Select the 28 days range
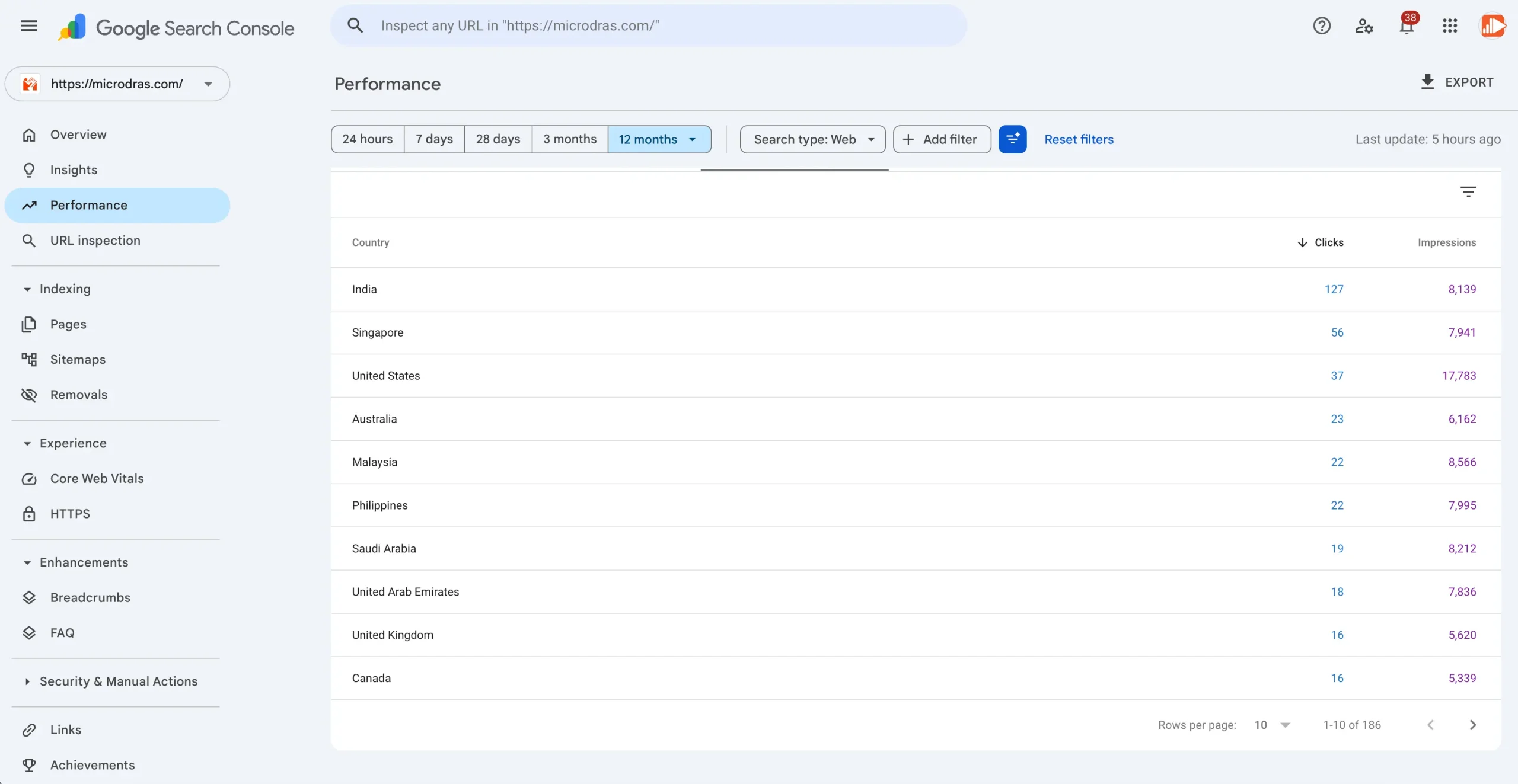Viewport: 1518px width, 784px height. point(498,139)
